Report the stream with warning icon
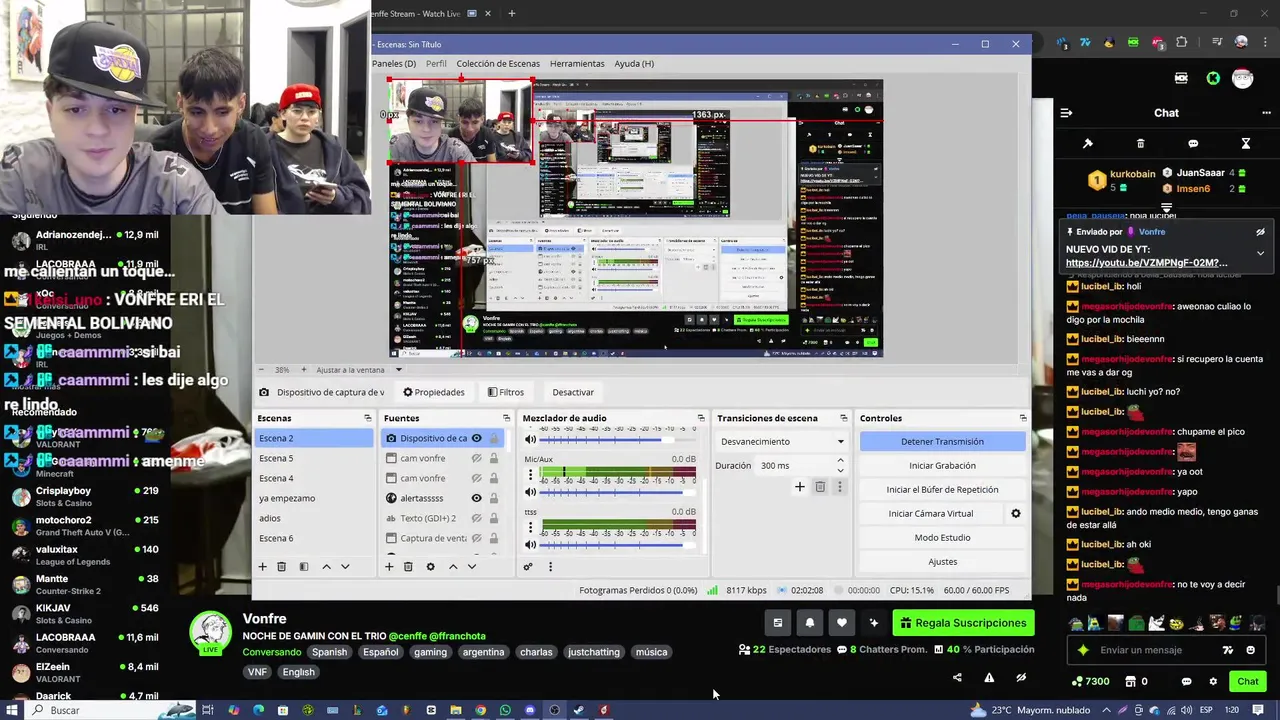1280x720 pixels. (x=989, y=678)
